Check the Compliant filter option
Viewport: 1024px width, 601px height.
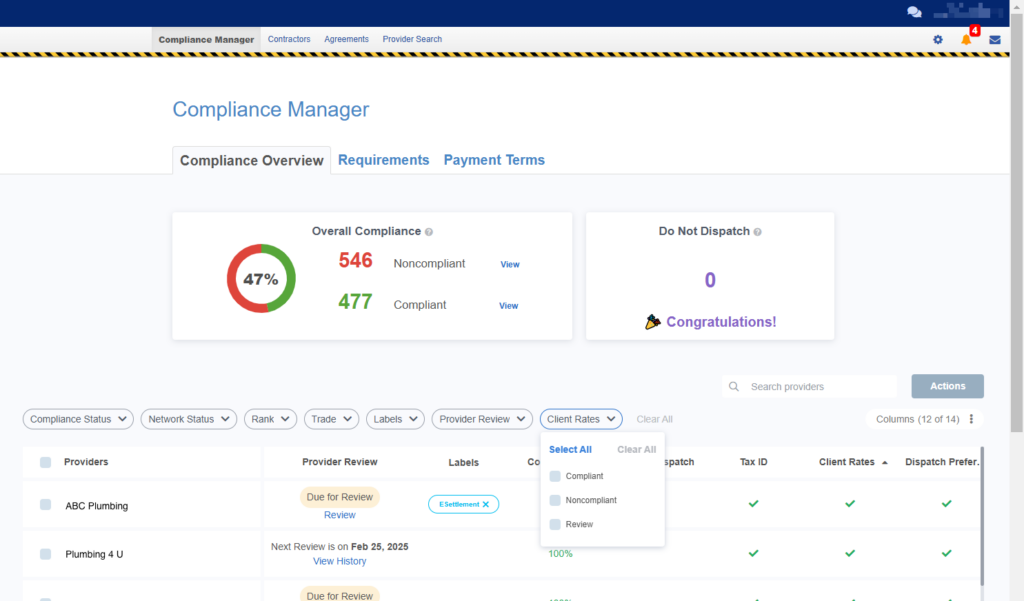click(555, 476)
